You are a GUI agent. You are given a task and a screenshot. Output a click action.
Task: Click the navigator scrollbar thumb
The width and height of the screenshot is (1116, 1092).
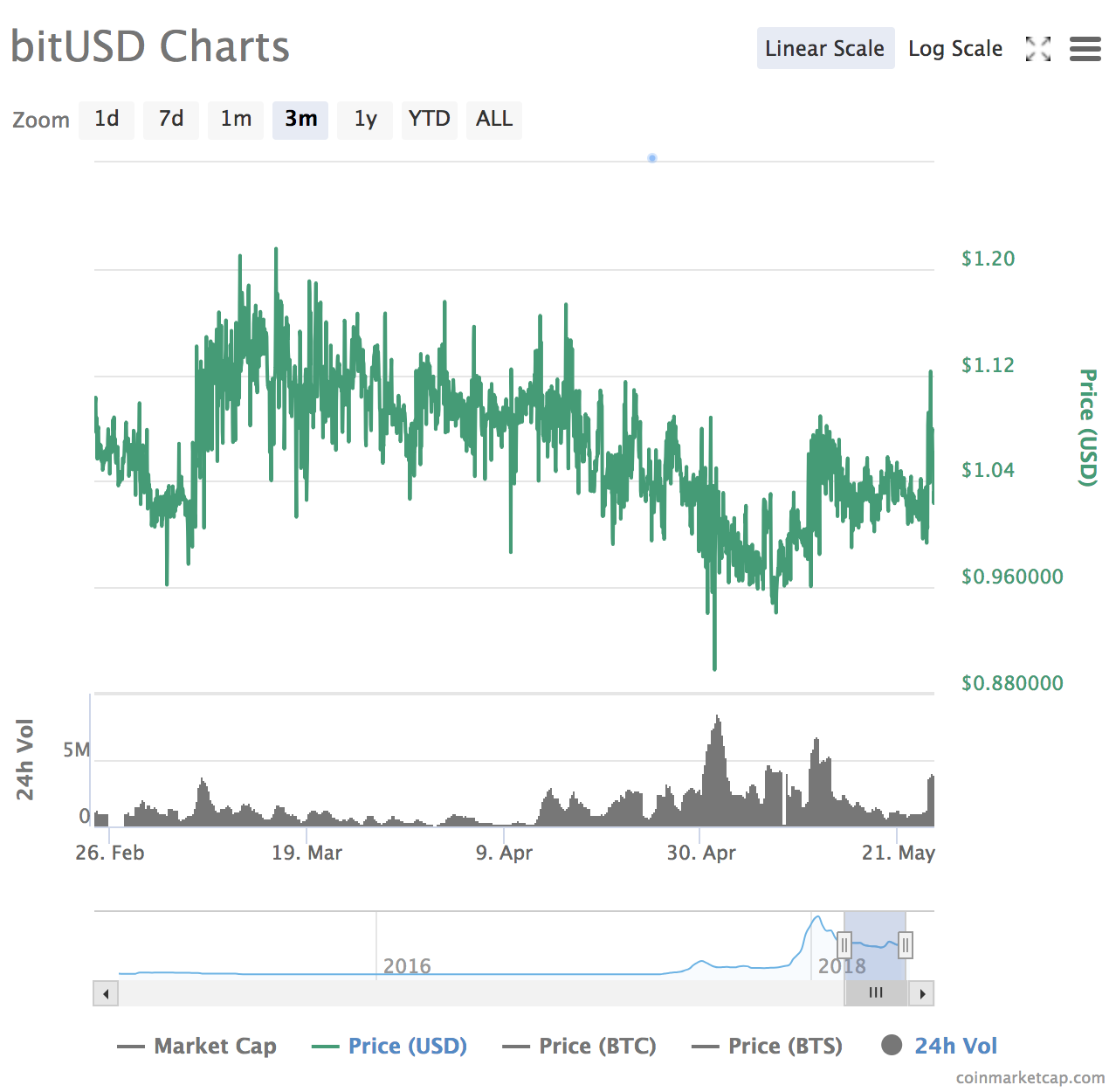[x=876, y=993]
